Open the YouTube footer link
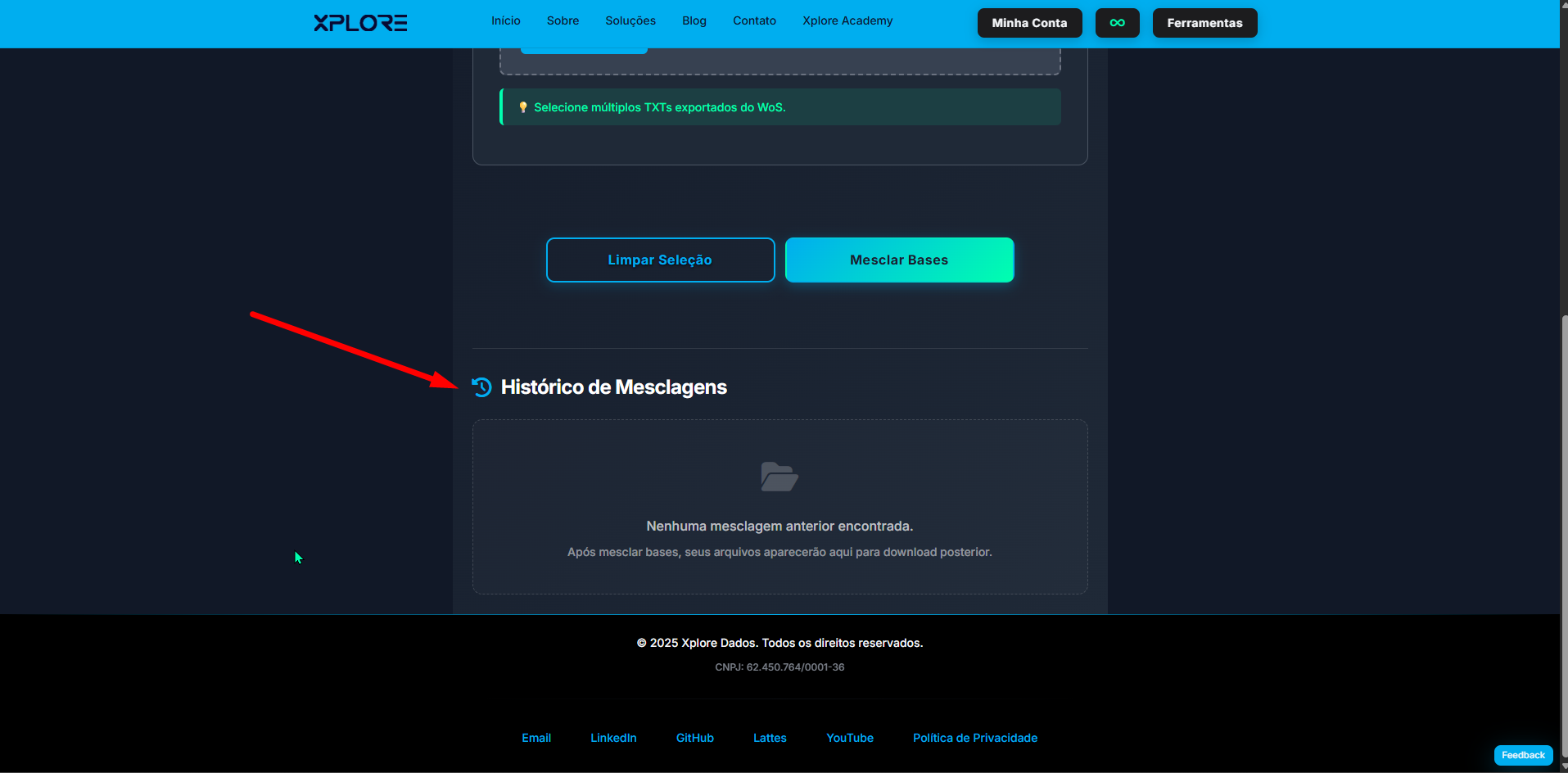This screenshot has height=773, width=1568. pos(849,738)
